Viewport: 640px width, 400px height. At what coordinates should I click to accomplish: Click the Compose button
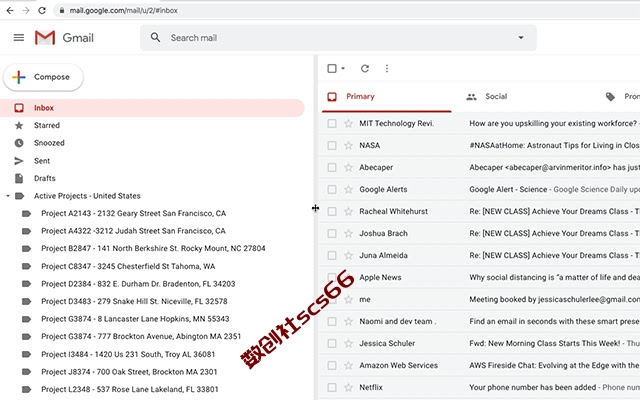coord(43,77)
